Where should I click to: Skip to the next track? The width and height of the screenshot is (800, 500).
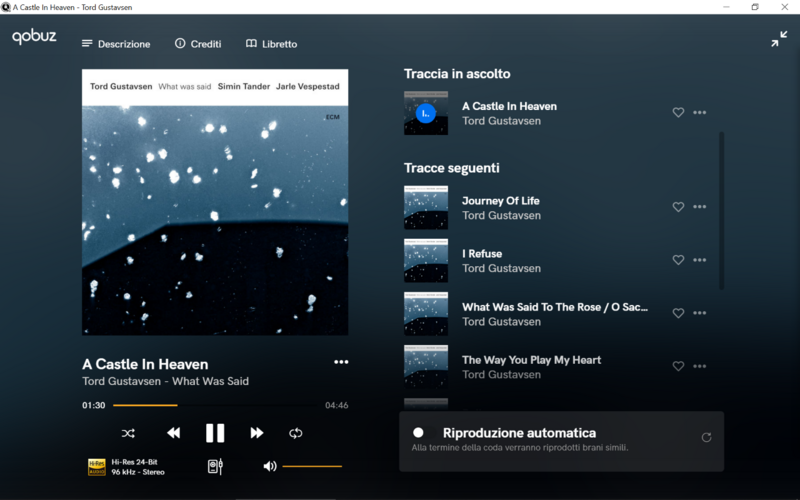click(257, 433)
